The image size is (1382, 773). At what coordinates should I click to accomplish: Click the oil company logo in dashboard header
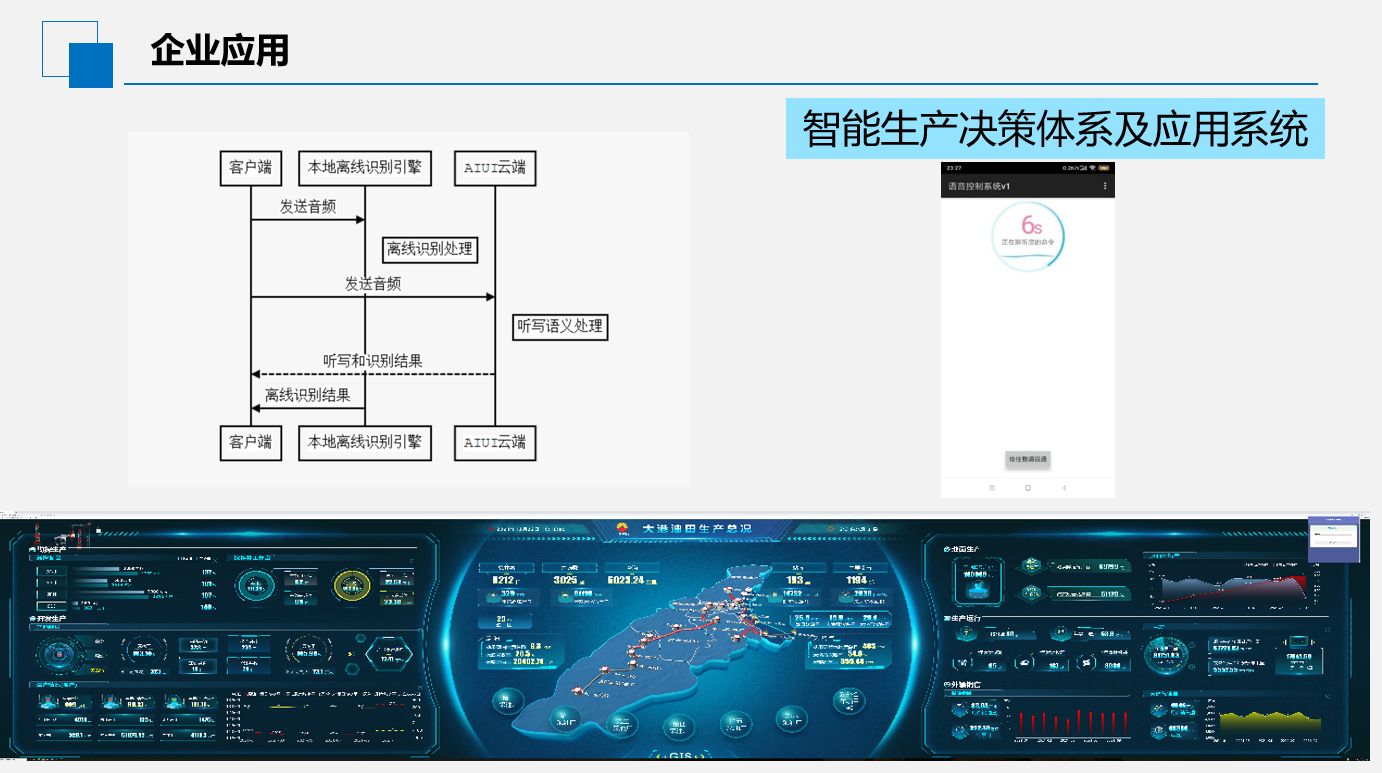pyautogui.click(x=625, y=529)
